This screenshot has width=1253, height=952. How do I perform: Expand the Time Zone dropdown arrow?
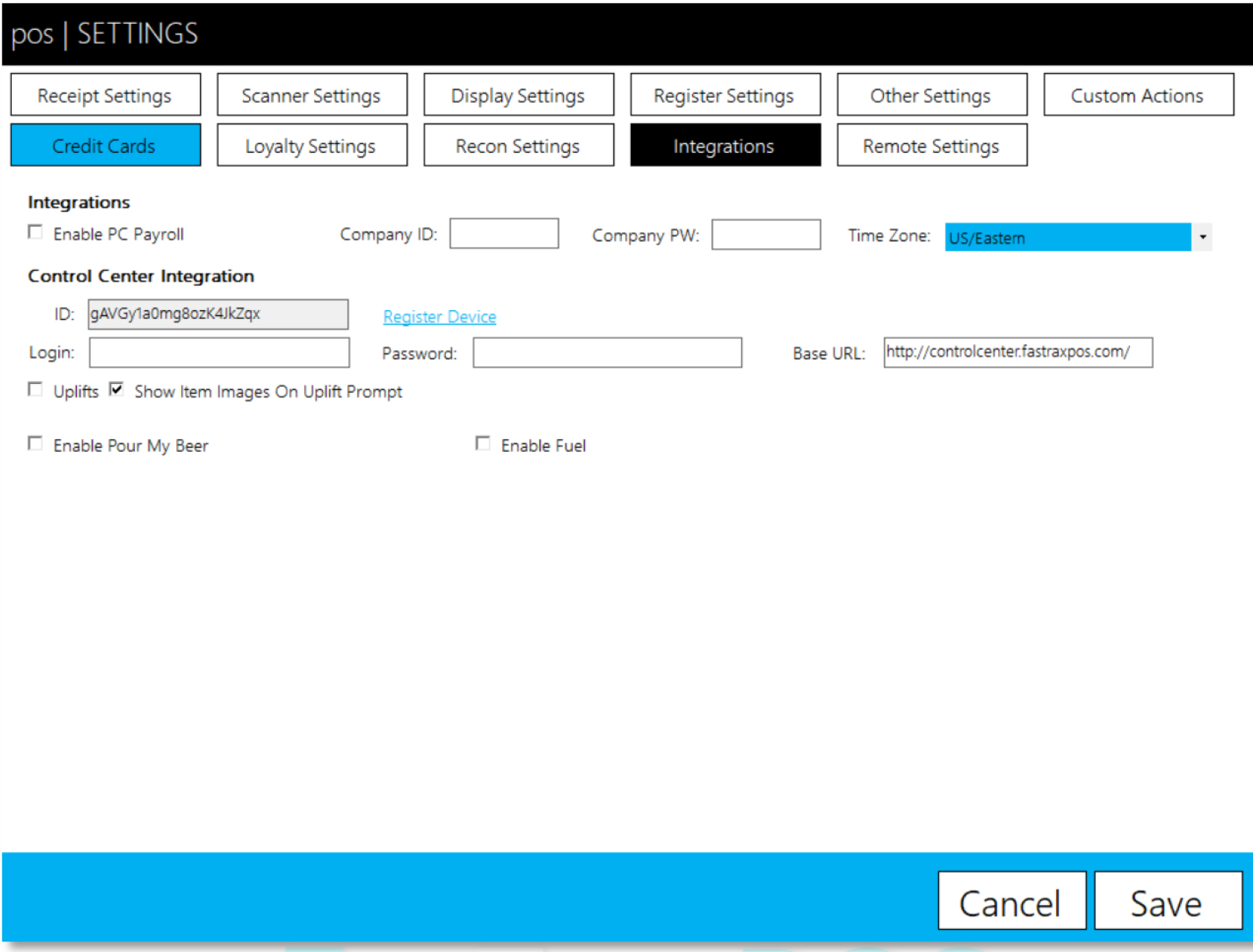(1202, 237)
